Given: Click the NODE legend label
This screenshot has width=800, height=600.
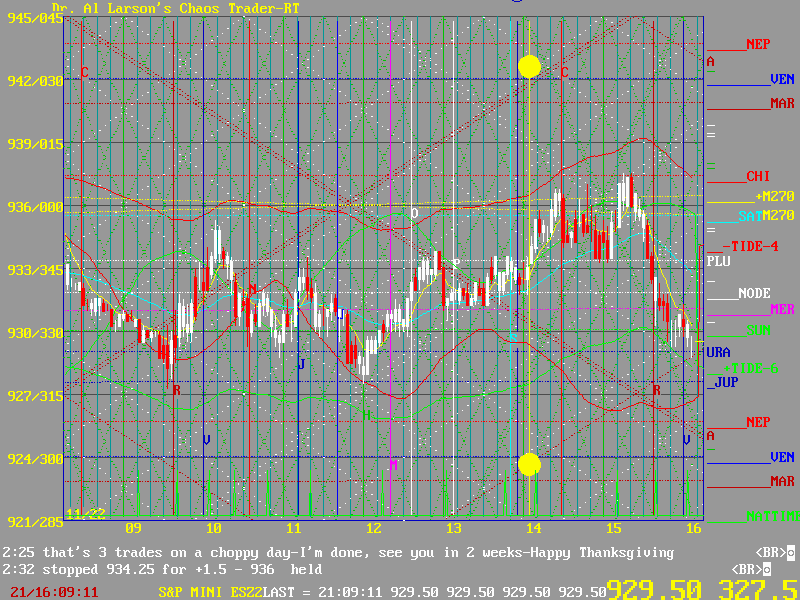Looking at the screenshot, I should (754, 293).
